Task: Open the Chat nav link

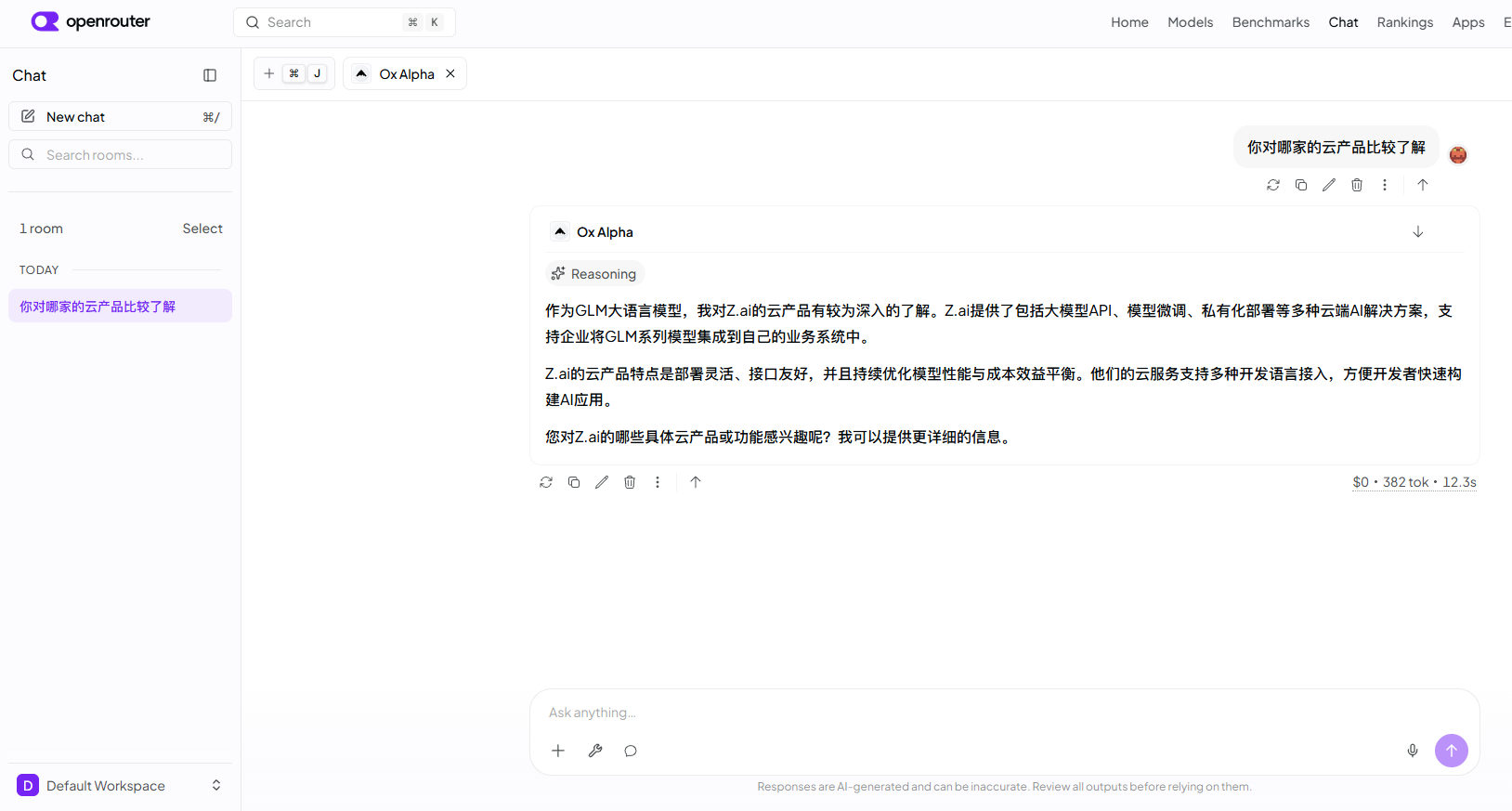Action: click(1343, 22)
